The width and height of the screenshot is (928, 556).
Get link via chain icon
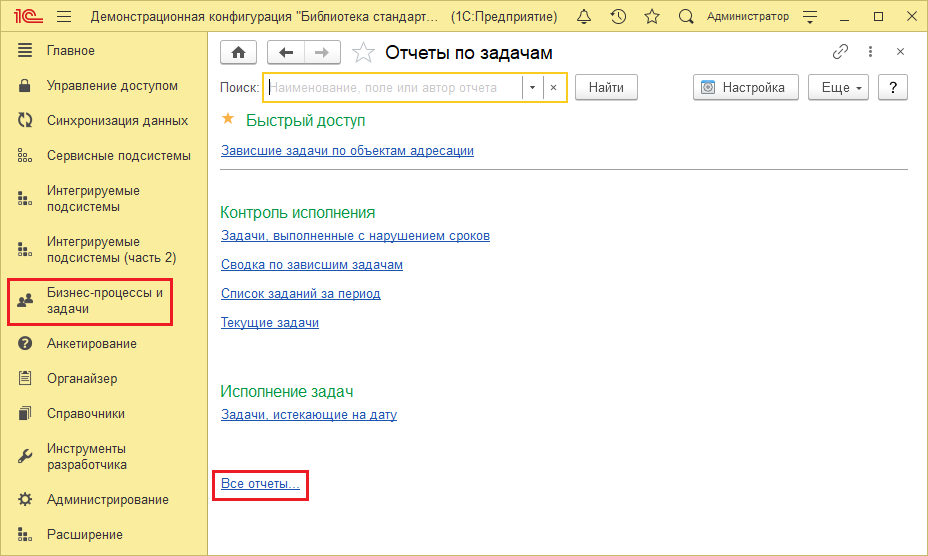[840, 52]
